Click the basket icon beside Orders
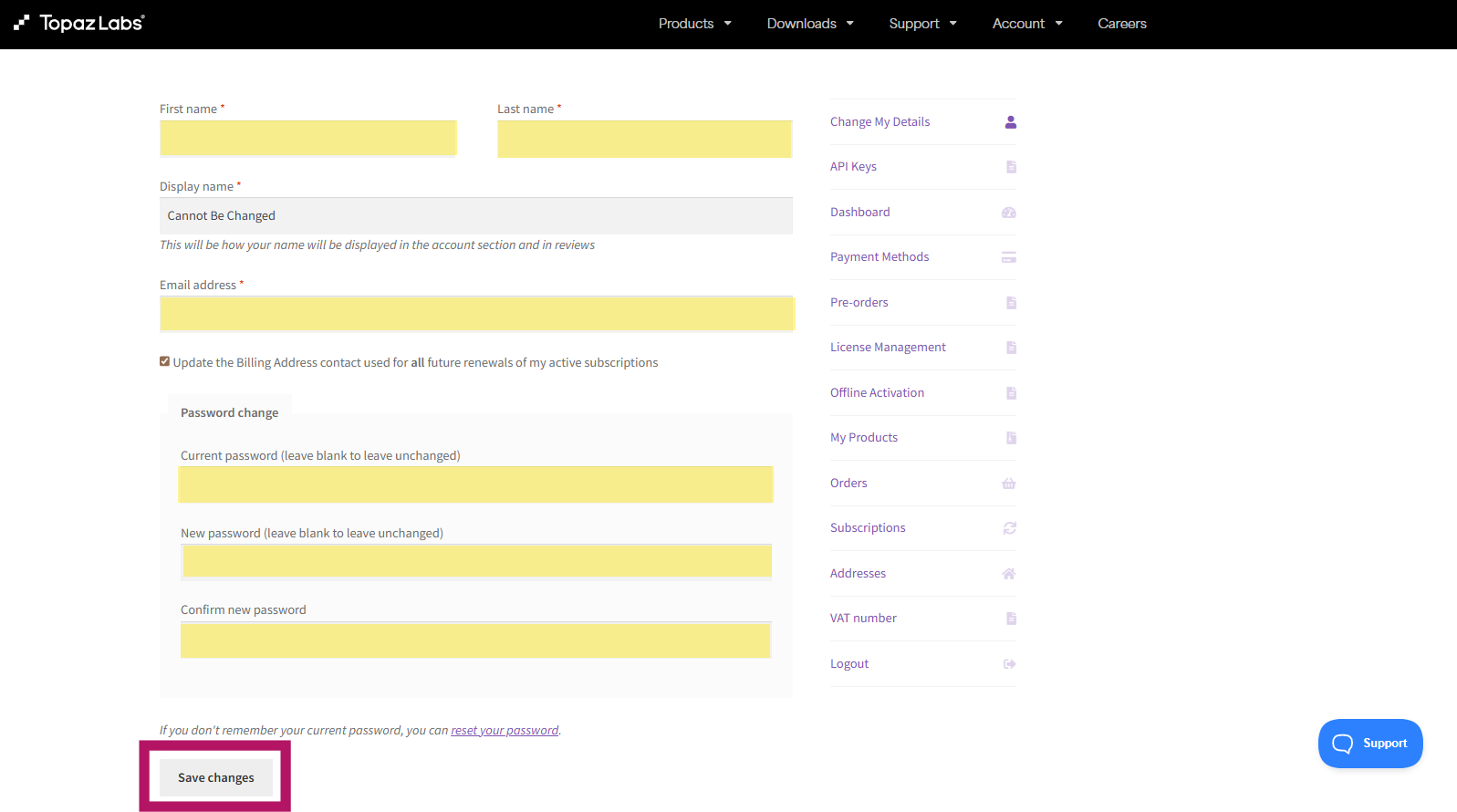Screen dimensions: 1457x812 pyautogui.click(x=1009, y=484)
